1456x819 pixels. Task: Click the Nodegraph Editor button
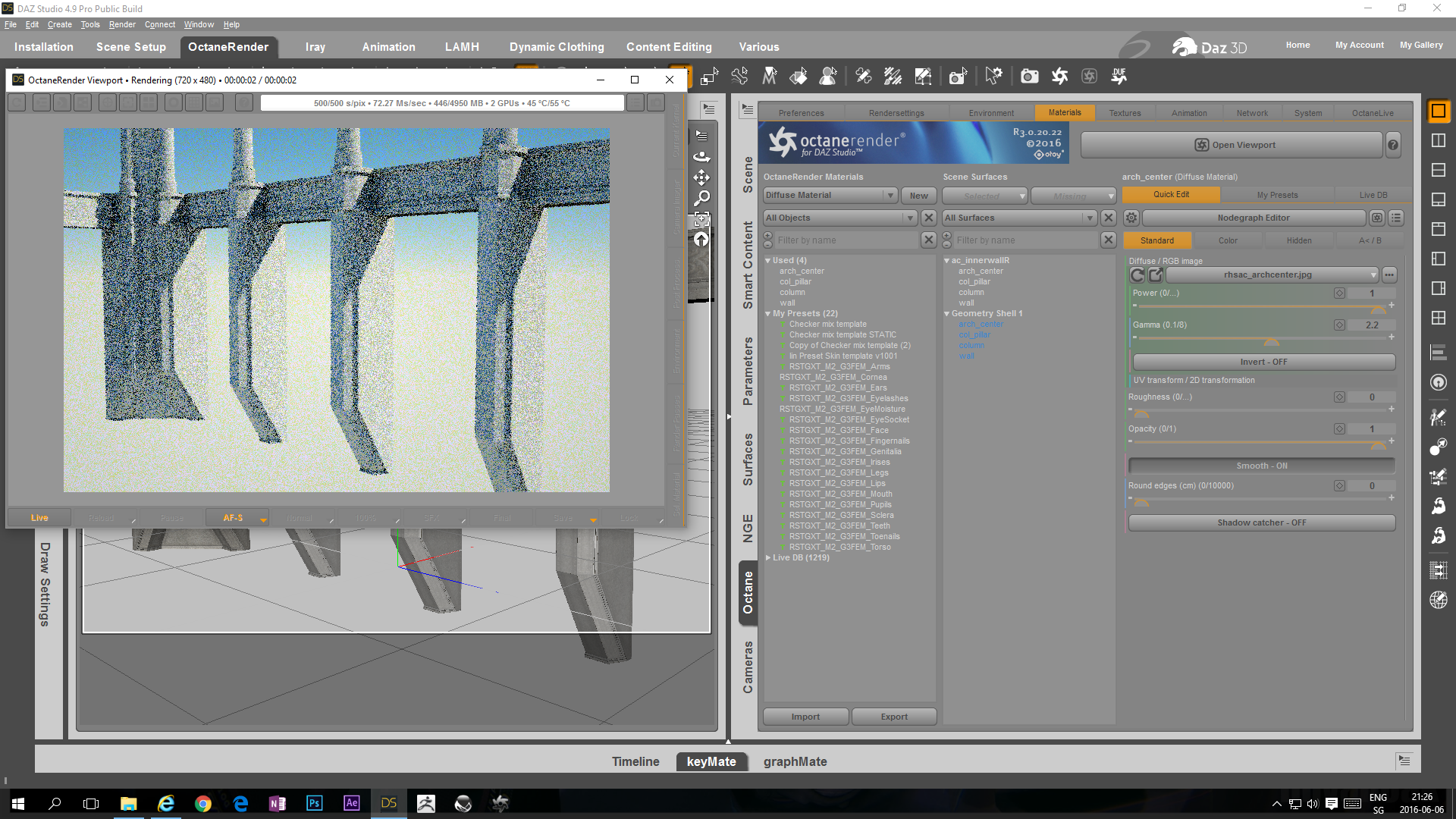1253,218
